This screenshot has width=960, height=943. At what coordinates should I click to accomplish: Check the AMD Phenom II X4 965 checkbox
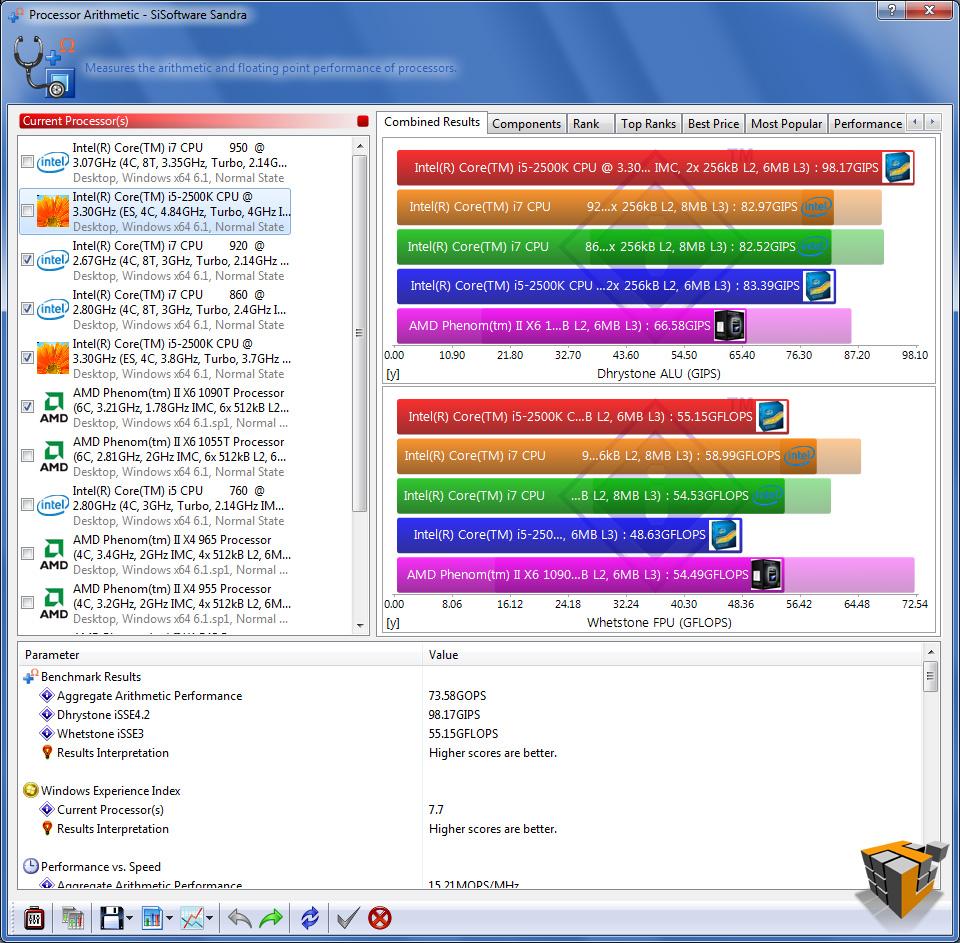click(28, 554)
